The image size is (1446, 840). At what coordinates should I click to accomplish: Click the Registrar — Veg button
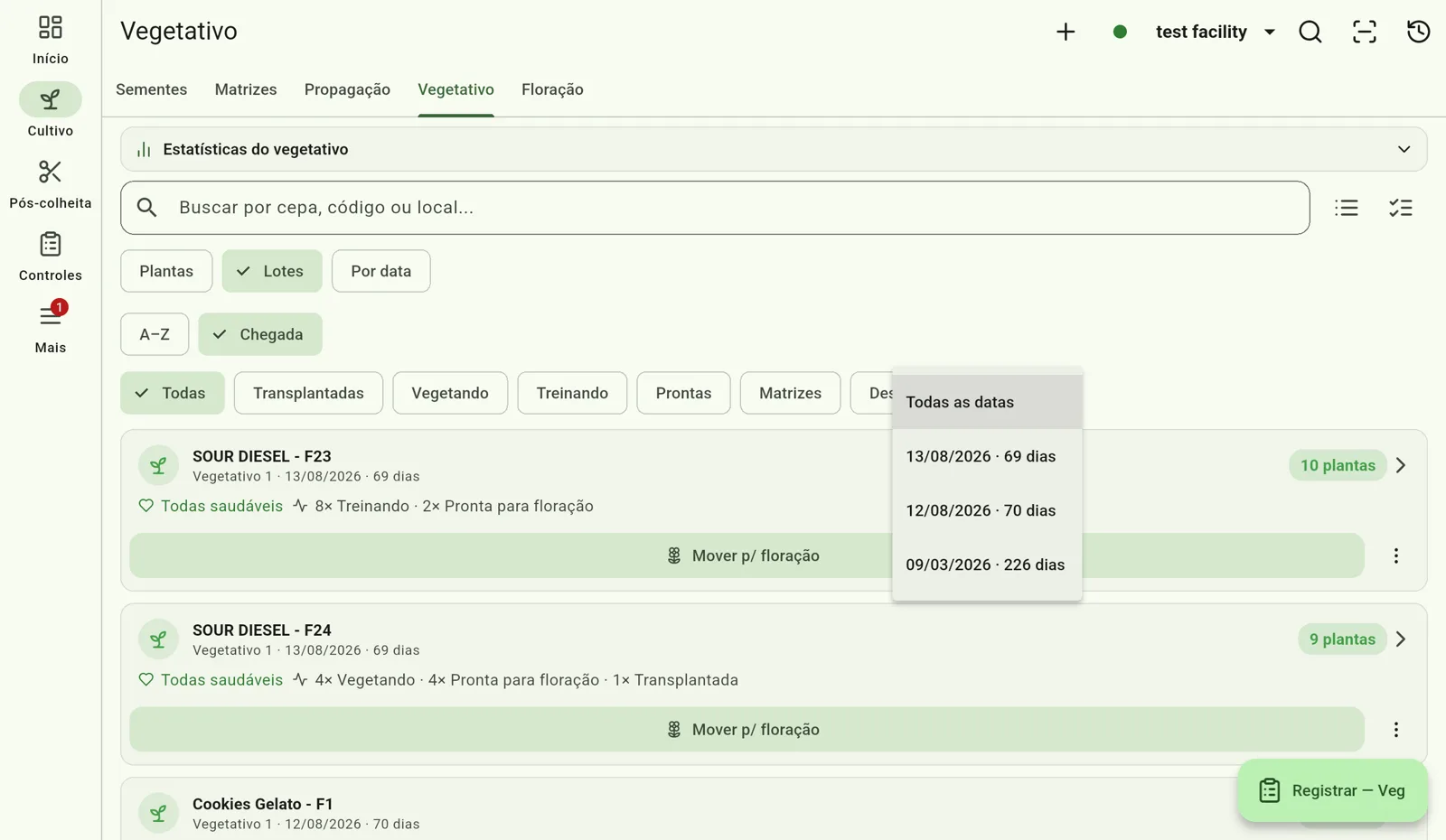1333,790
